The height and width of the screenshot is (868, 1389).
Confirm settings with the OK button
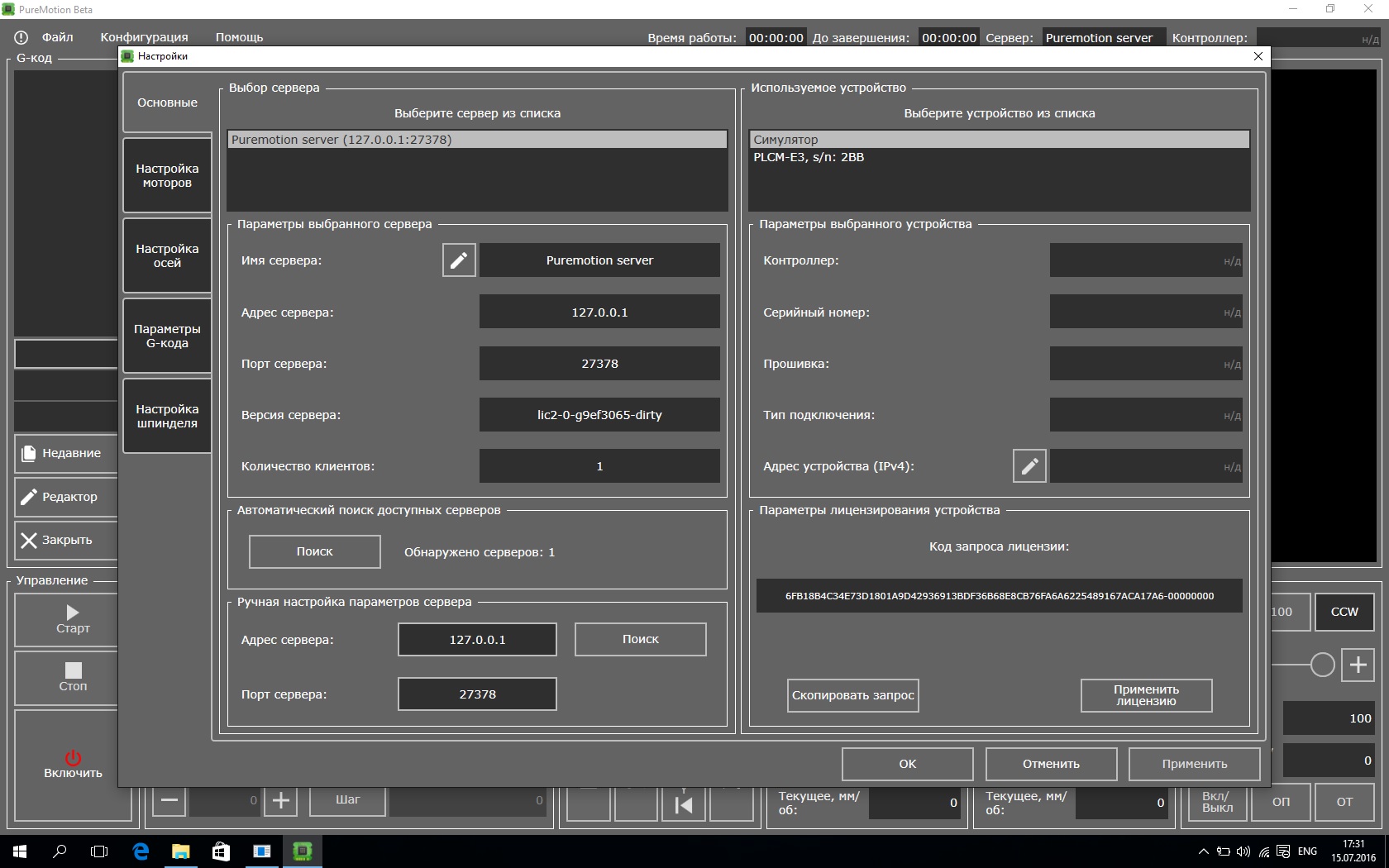click(908, 764)
